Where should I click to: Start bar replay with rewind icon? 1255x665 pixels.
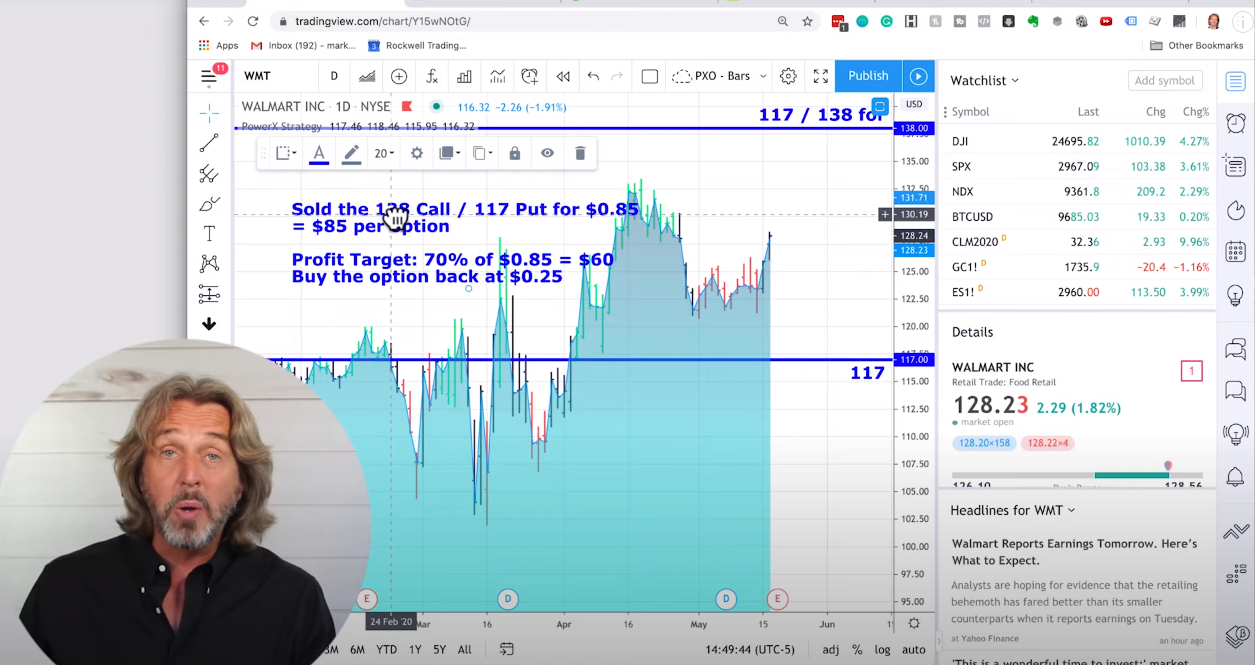[563, 76]
